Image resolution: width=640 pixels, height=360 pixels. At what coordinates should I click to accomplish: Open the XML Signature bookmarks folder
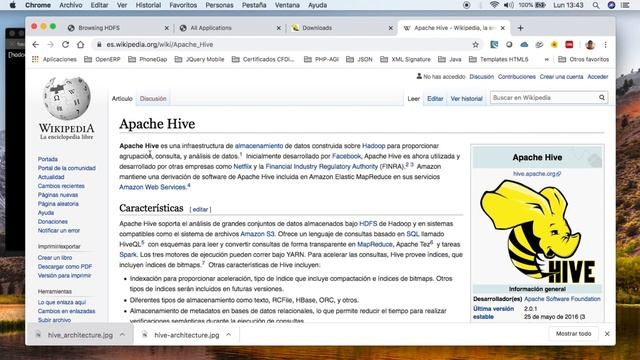click(x=405, y=59)
